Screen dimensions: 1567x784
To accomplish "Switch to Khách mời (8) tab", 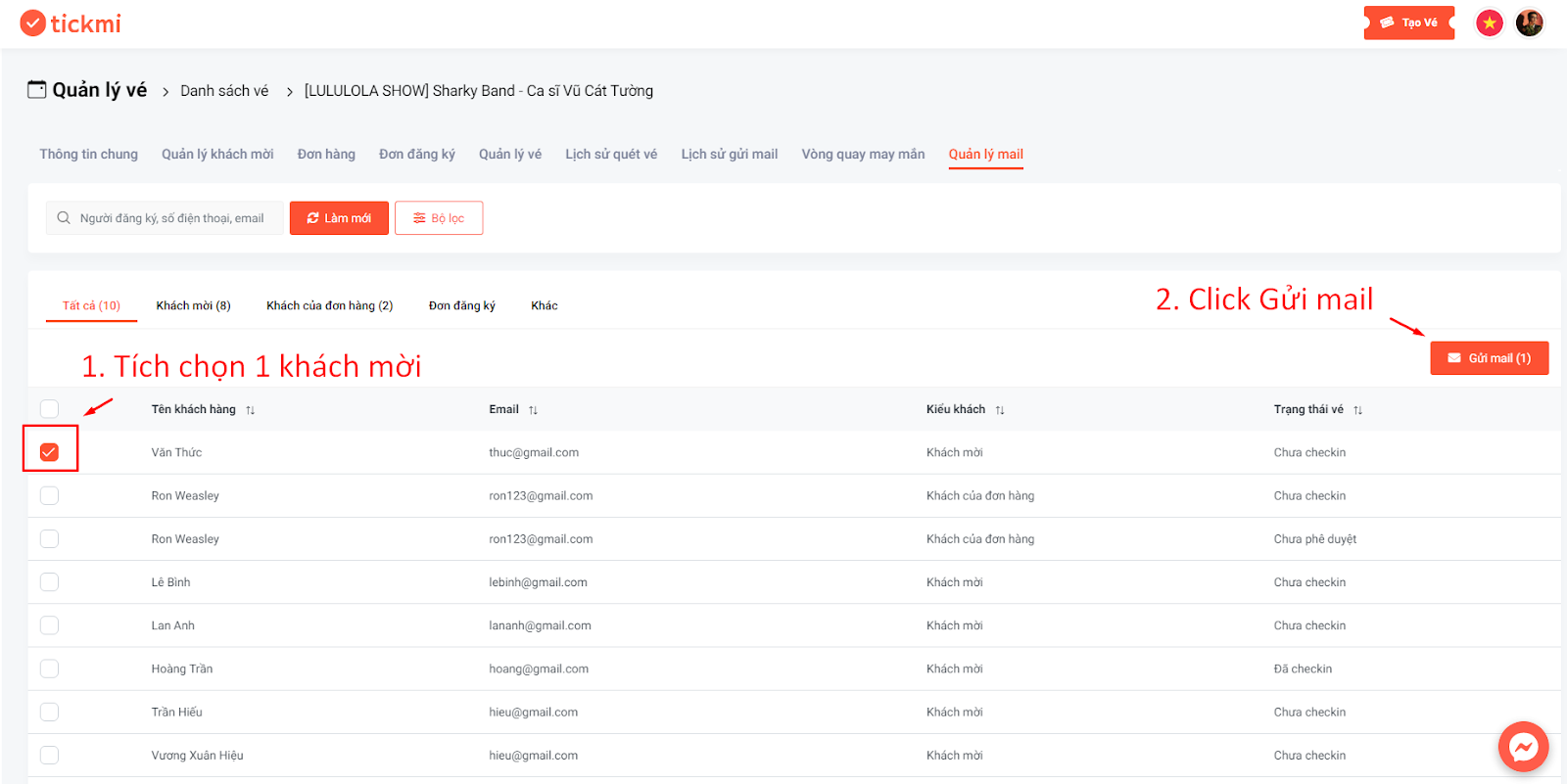I will (193, 305).
